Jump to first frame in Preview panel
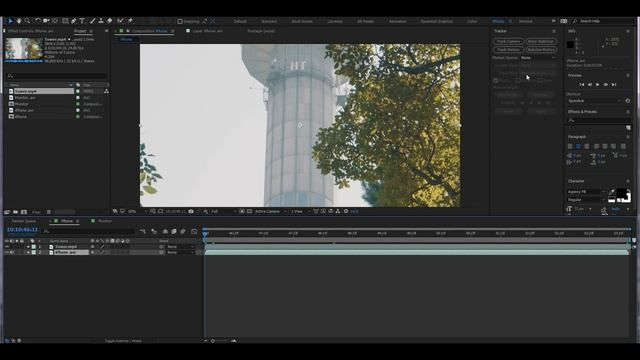 pos(582,84)
